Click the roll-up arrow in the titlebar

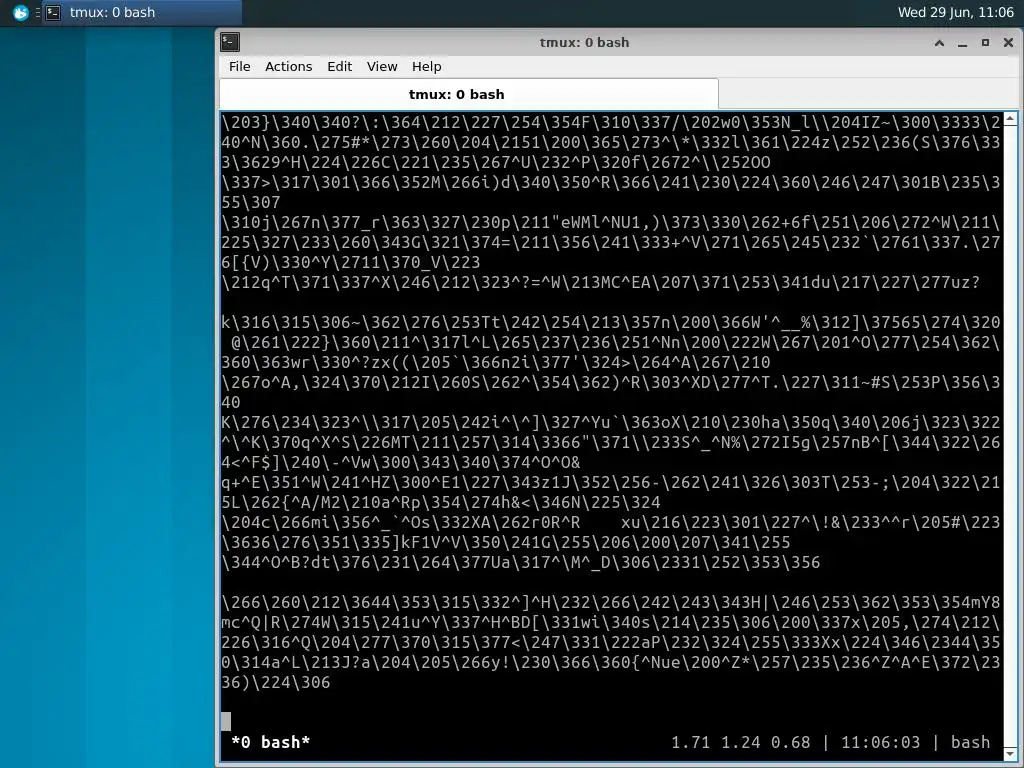click(x=939, y=42)
